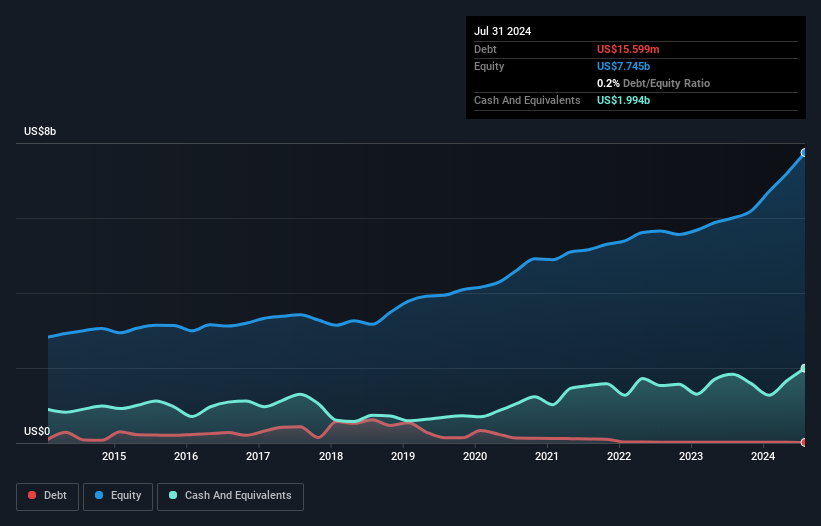The height and width of the screenshot is (526, 821).
Task: Click the 2024 x-axis label
Action: pos(763,456)
